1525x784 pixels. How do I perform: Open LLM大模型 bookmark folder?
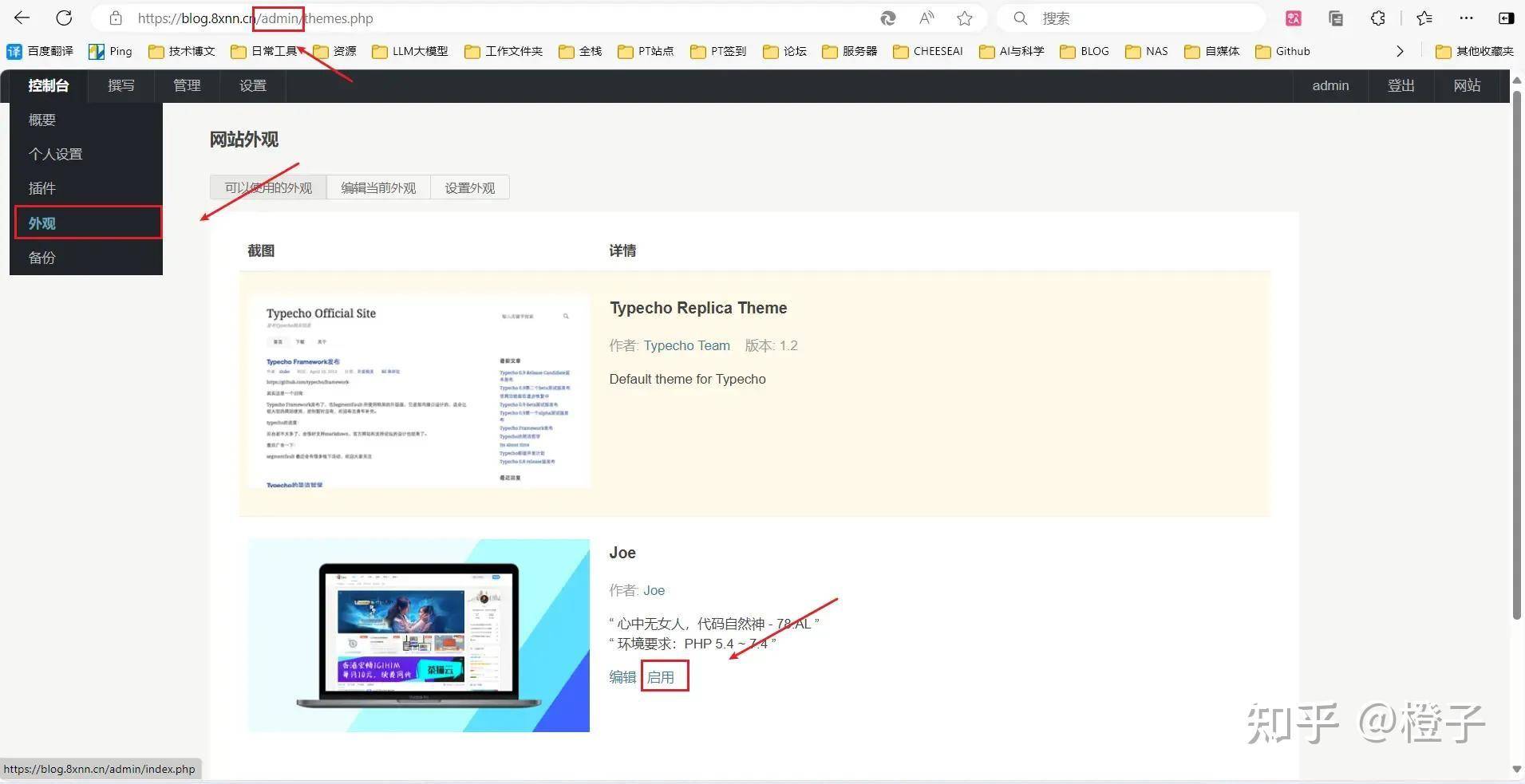[x=410, y=51]
